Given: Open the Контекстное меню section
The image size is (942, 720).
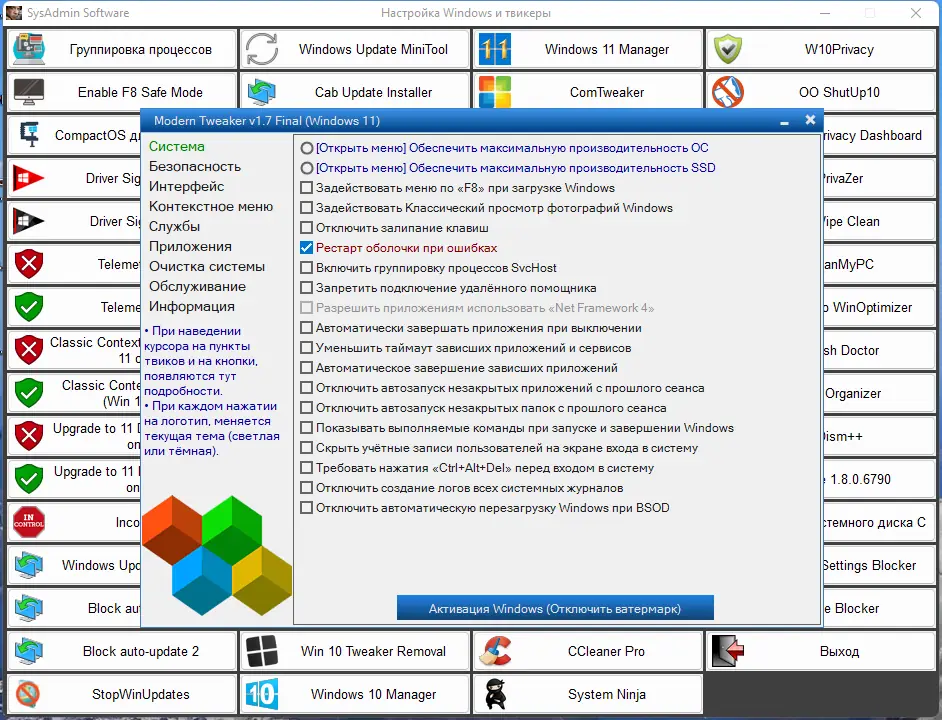Looking at the screenshot, I should [x=211, y=206].
